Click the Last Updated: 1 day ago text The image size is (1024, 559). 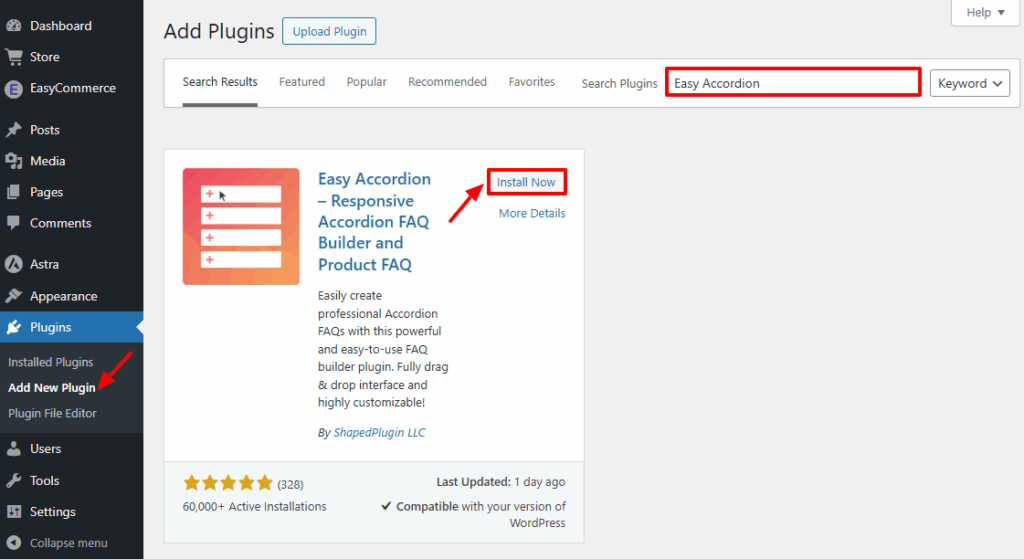[501, 482]
